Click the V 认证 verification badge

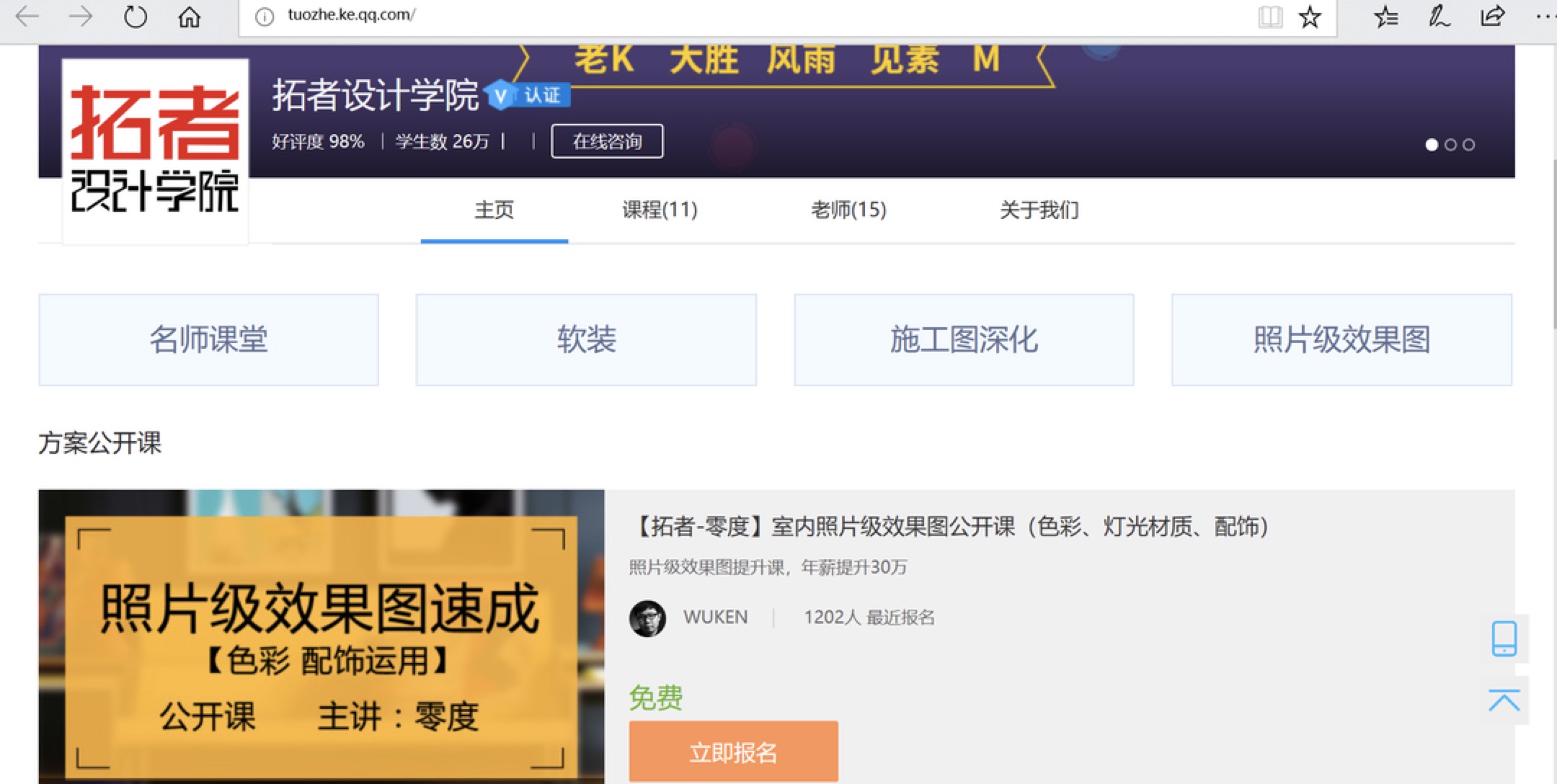point(528,95)
